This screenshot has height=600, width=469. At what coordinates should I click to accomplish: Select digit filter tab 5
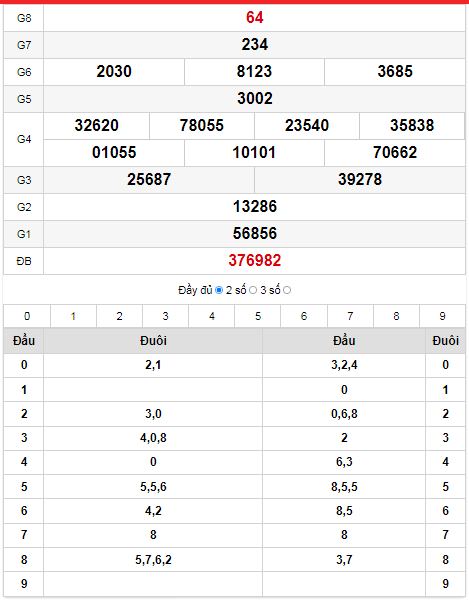tap(258, 316)
